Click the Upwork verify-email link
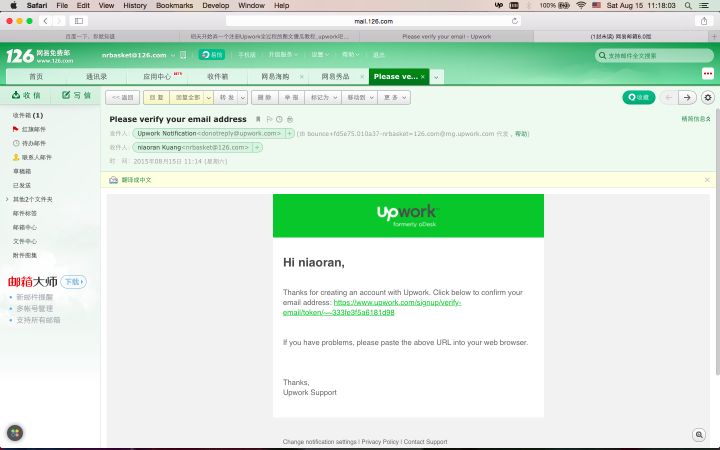 click(x=372, y=307)
